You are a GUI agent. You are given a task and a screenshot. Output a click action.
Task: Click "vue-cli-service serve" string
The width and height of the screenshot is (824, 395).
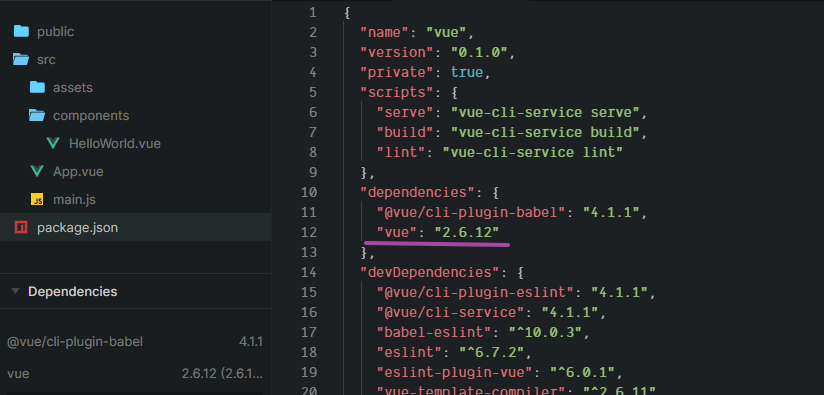point(545,112)
